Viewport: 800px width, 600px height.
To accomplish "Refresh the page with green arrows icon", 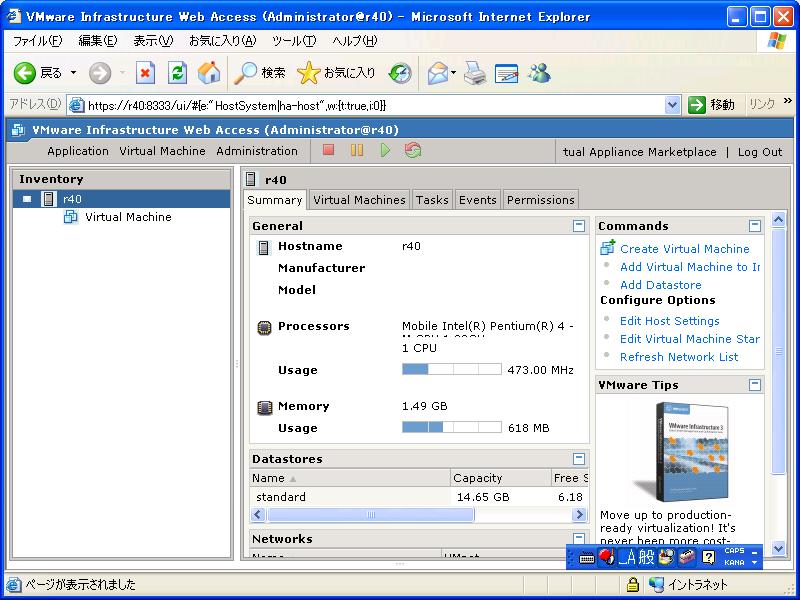I will click(x=178, y=73).
